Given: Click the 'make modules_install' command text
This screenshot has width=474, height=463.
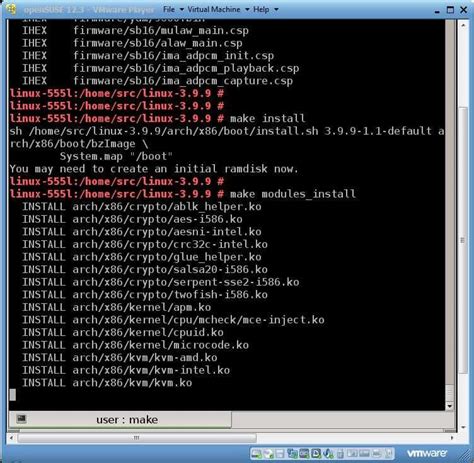Looking at the screenshot, I should point(292,194).
